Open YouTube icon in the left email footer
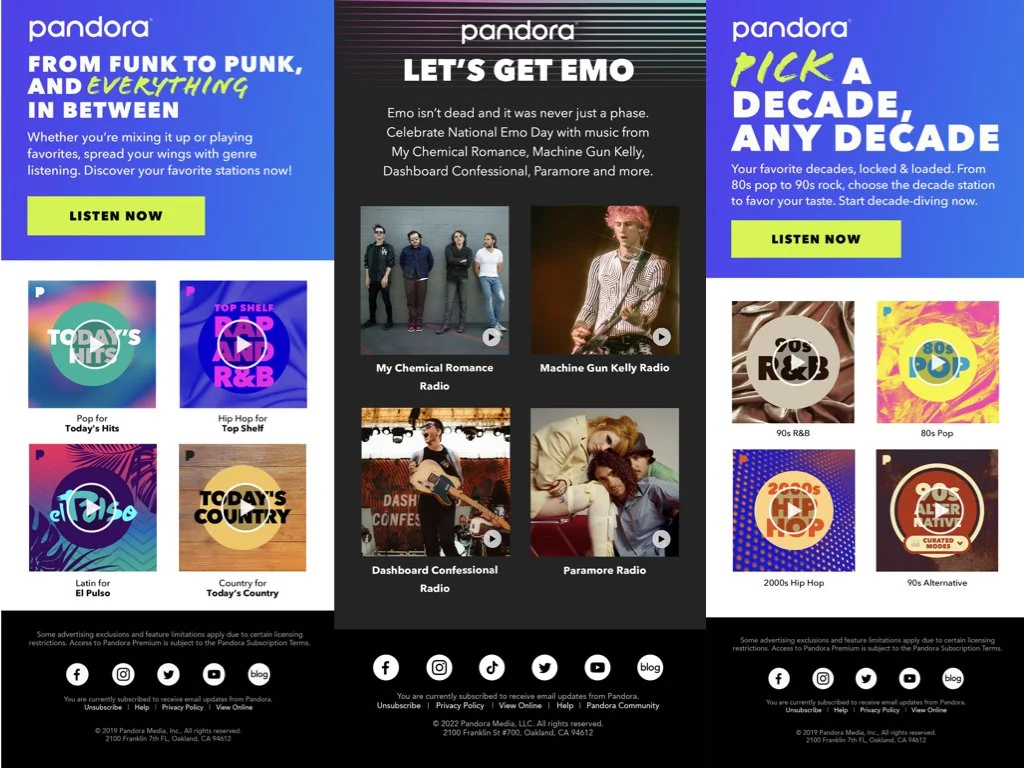The height and width of the screenshot is (768, 1024). 214,674
